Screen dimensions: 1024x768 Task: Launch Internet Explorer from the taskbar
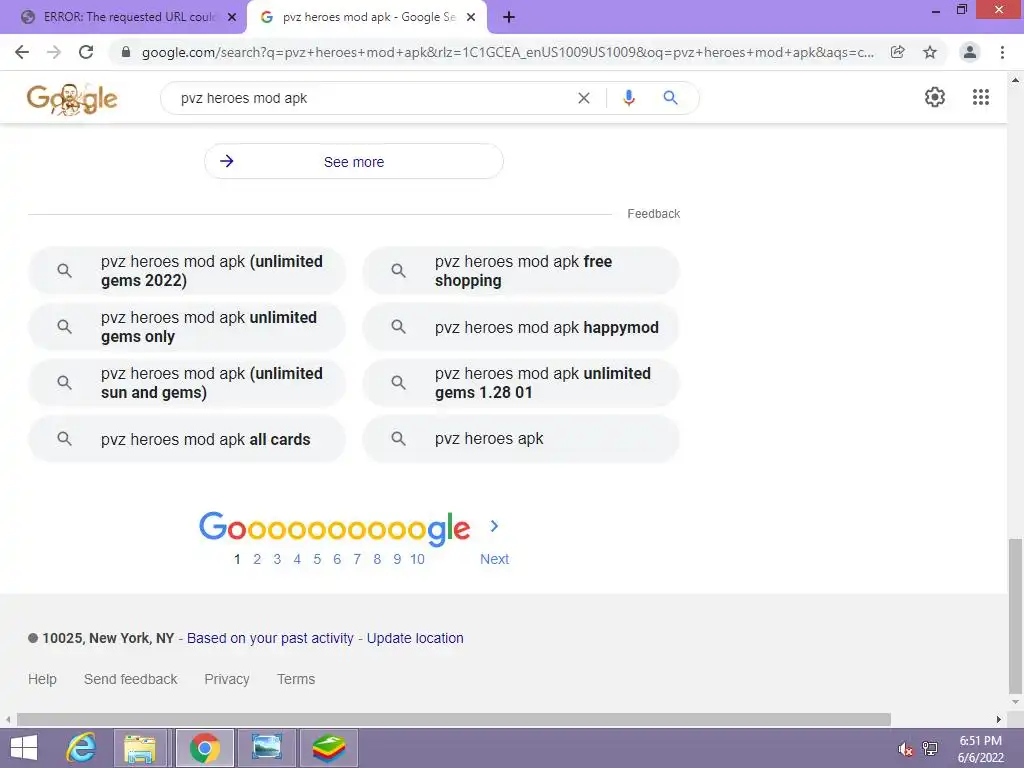[81, 748]
